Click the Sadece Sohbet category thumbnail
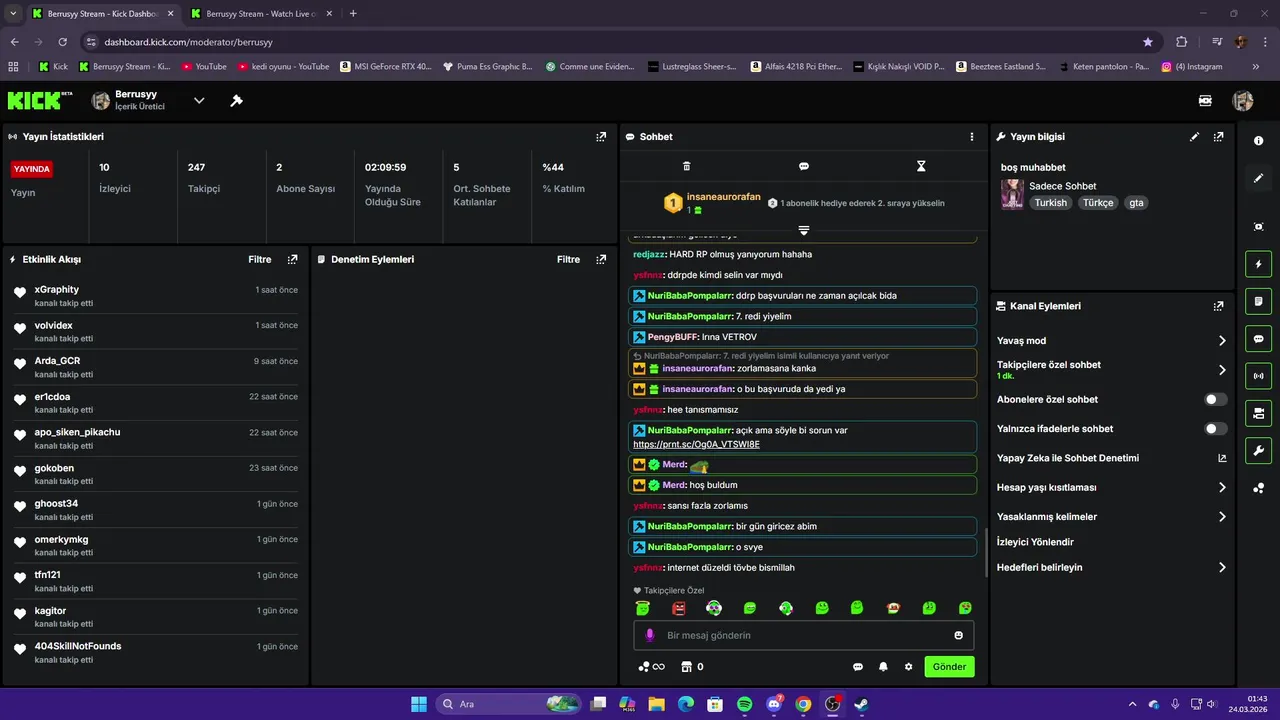 point(1012,194)
